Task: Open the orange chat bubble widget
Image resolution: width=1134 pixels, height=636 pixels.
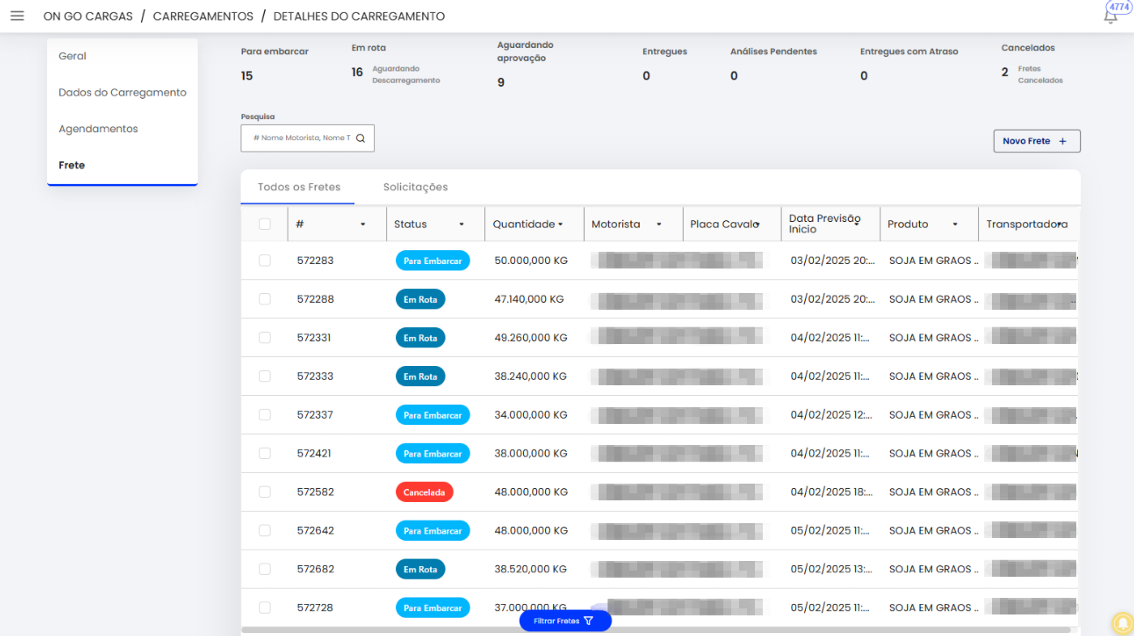Action: [x=1123, y=623]
